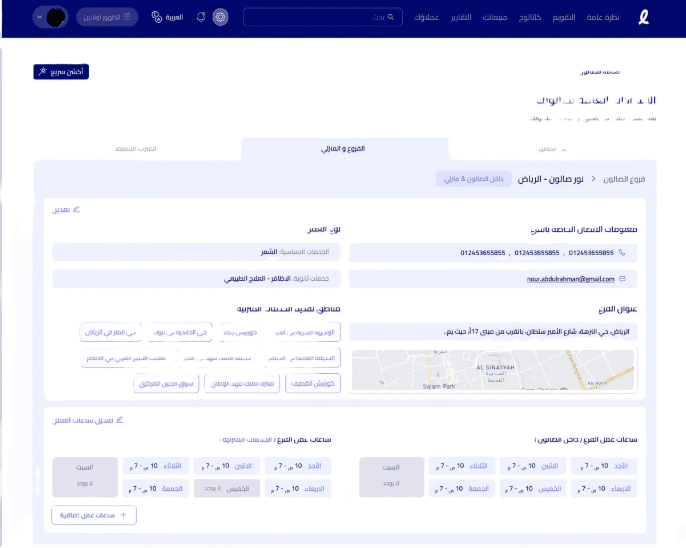
Task: Select the سوق الجبيل المركزي area chip
Action: 166,384
